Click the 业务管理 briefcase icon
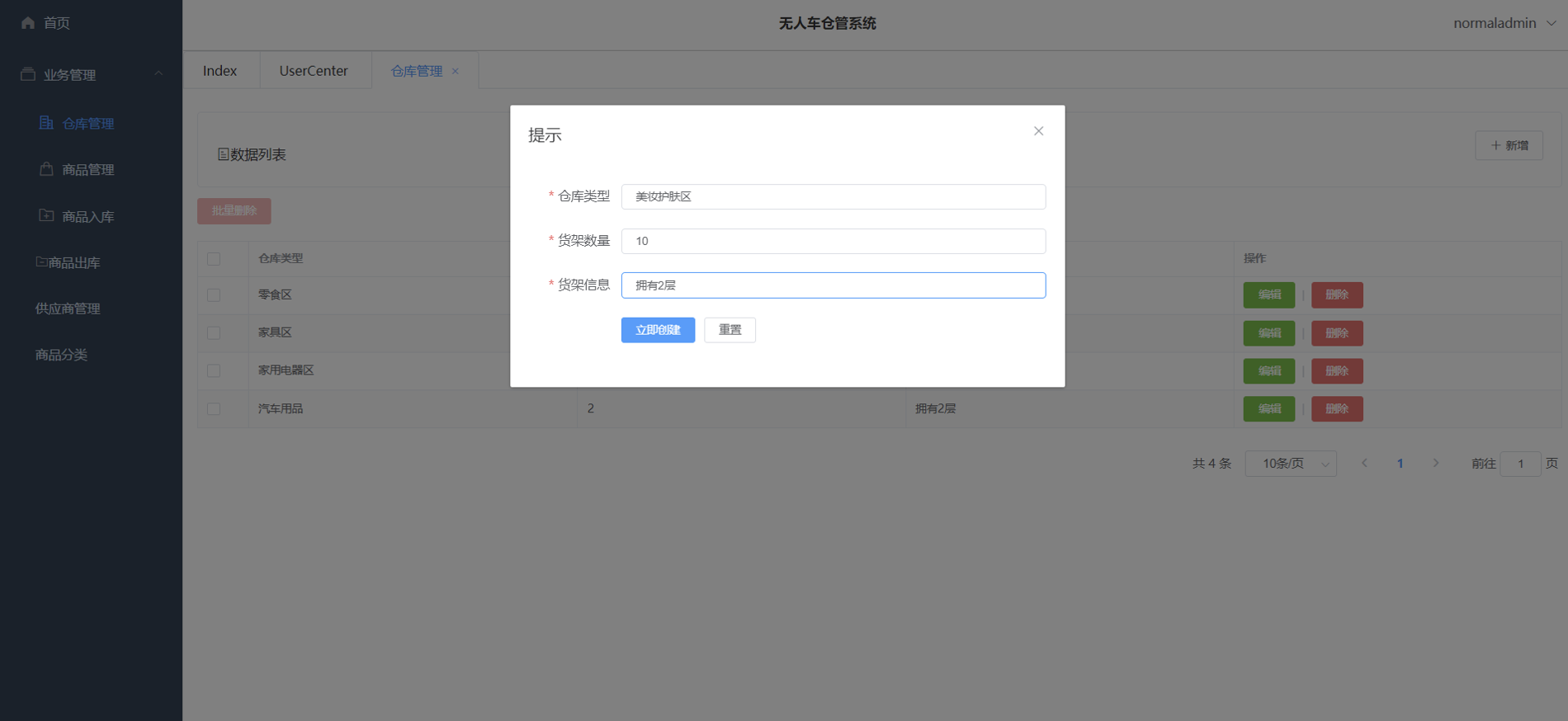Image resolution: width=1568 pixels, height=721 pixels. click(x=28, y=74)
